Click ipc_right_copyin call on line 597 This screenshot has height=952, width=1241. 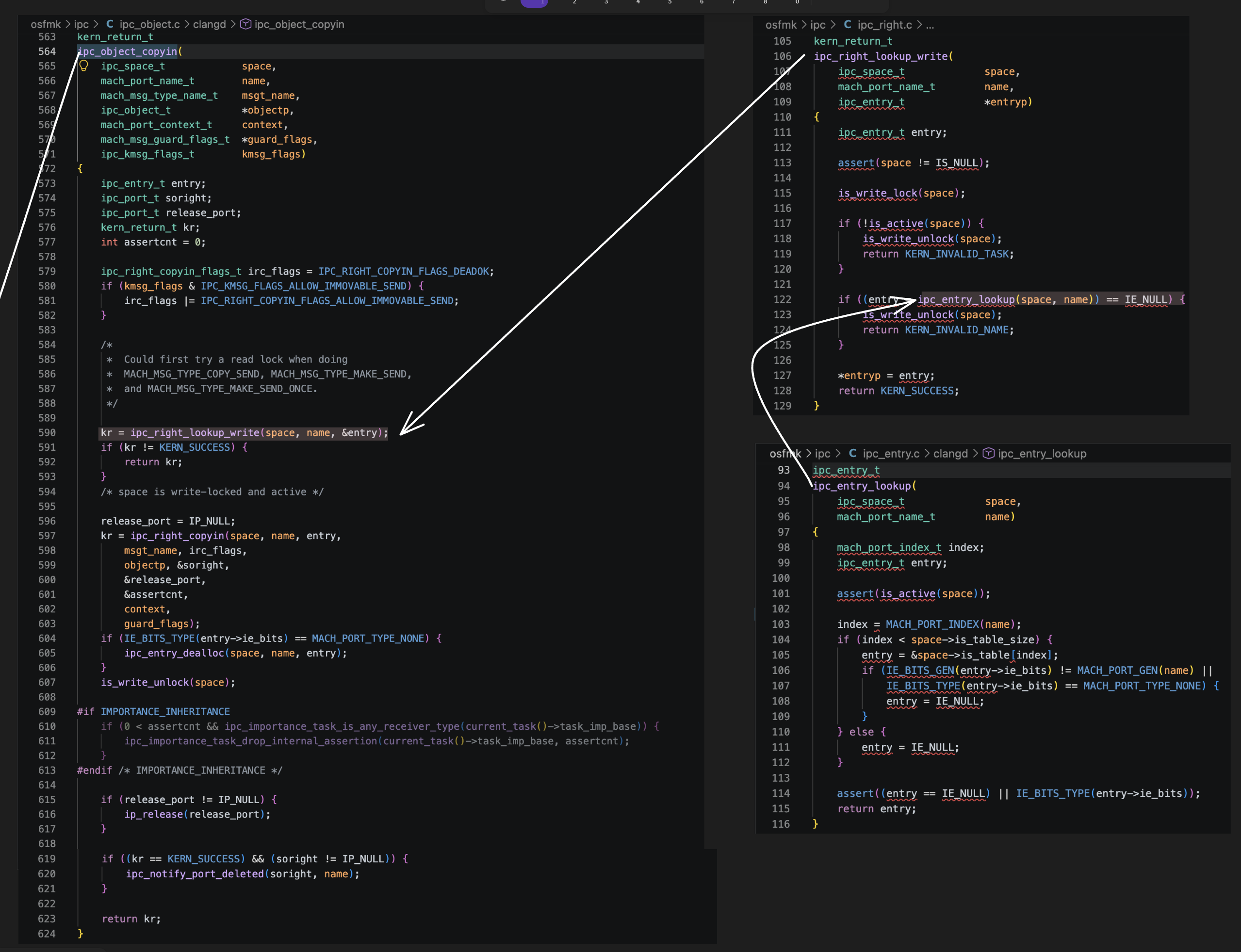coord(178,536)
